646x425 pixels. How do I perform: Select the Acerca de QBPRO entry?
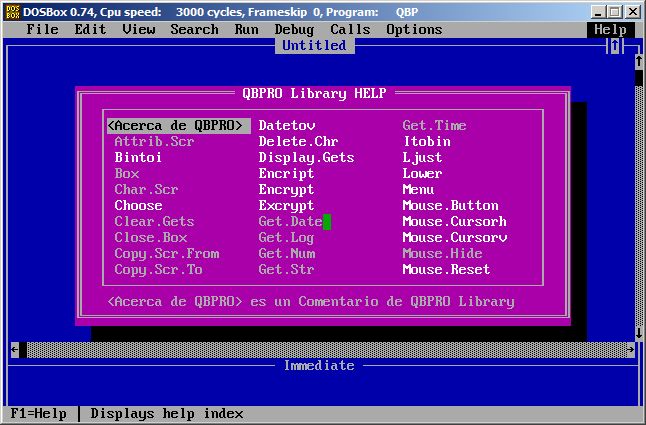(178, 126)
